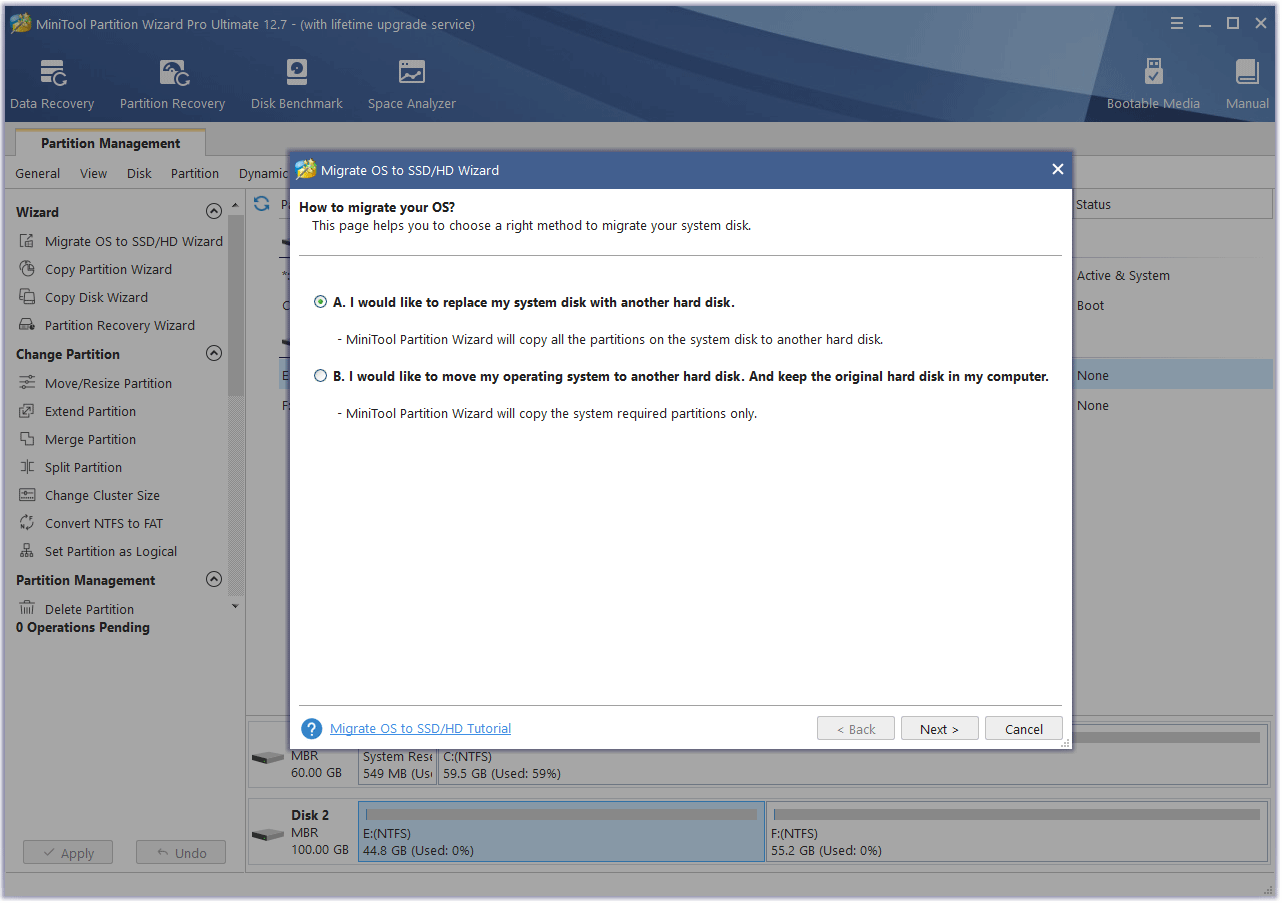Click the Set Partition as Logical icon
Image resolution: width=1282 pixels, height=903 pixels.
point(27,551)
